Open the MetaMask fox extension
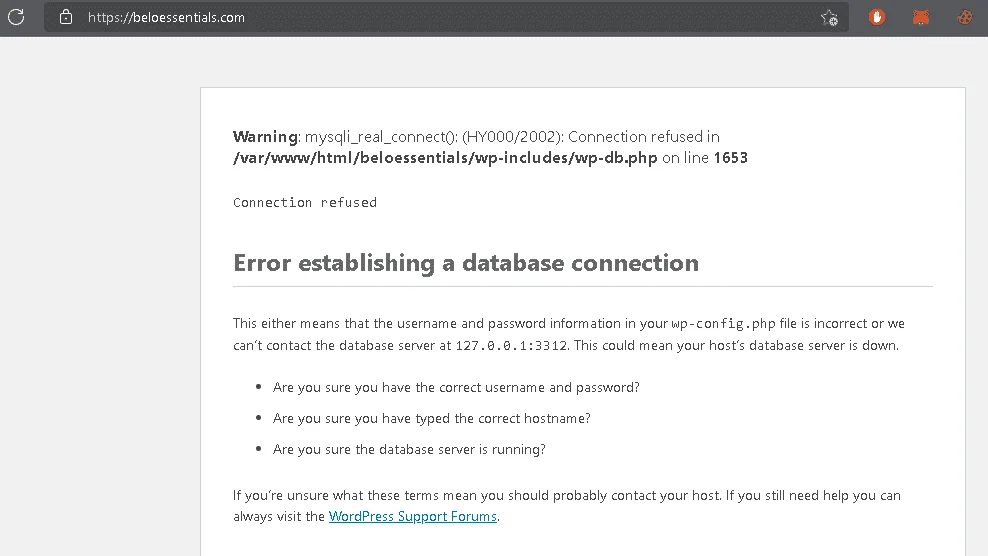The image size is (988, 556). (921, 17)
